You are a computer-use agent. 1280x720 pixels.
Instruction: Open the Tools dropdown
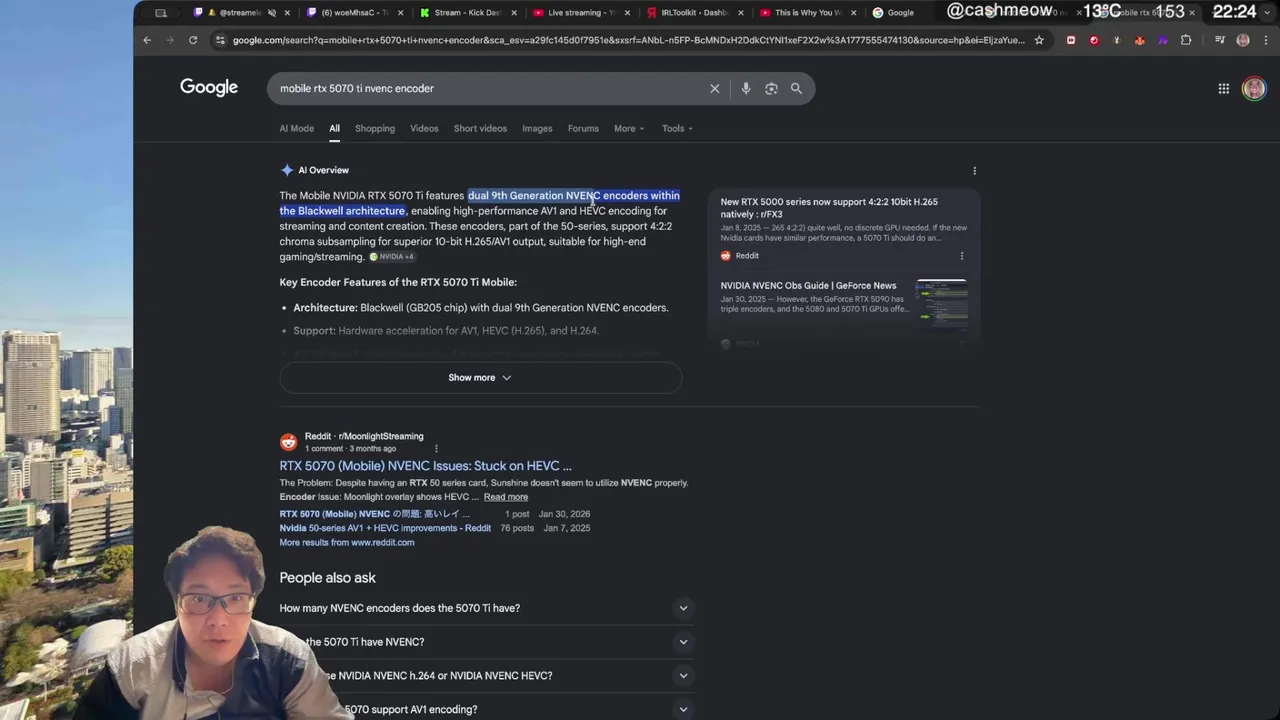pos(677,128)
